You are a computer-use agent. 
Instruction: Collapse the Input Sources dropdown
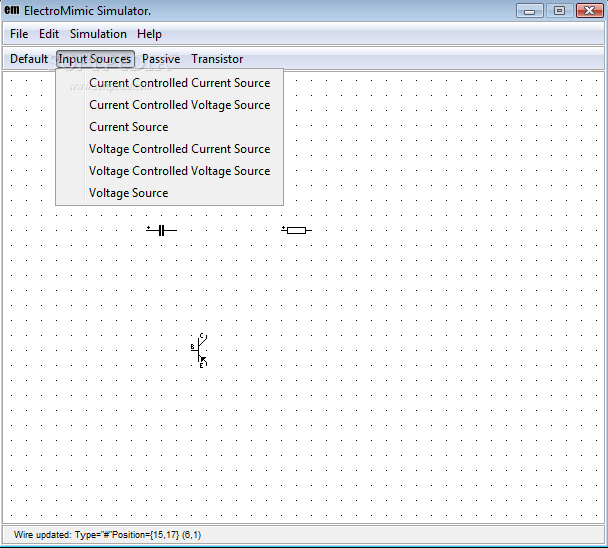[x=95, y=59]
